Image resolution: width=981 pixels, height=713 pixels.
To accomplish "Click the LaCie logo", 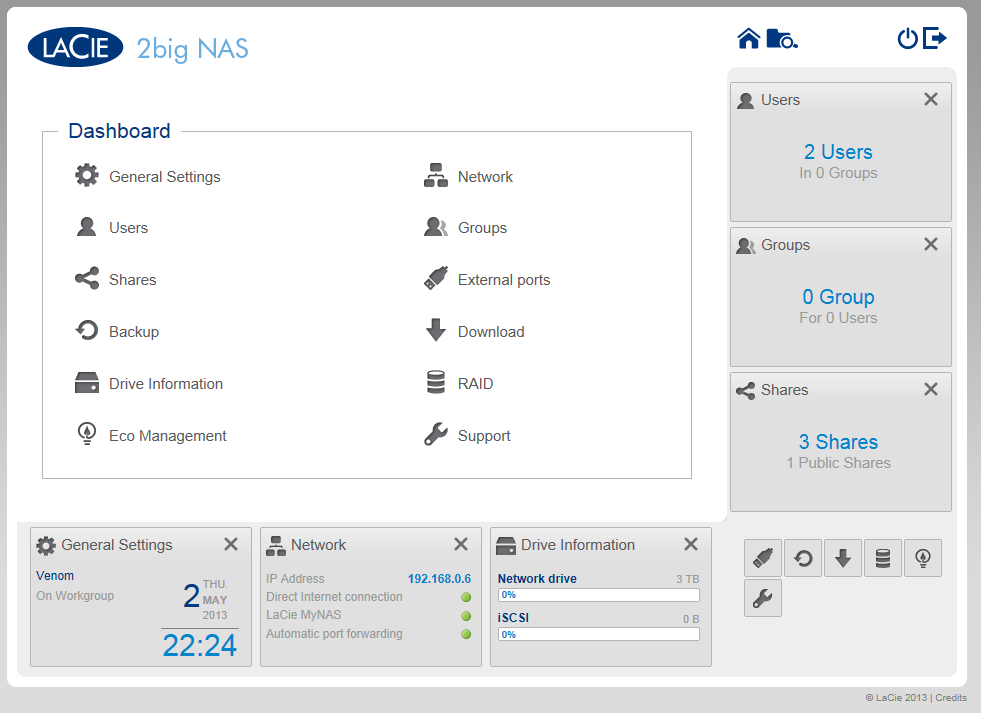I will 75,47.
